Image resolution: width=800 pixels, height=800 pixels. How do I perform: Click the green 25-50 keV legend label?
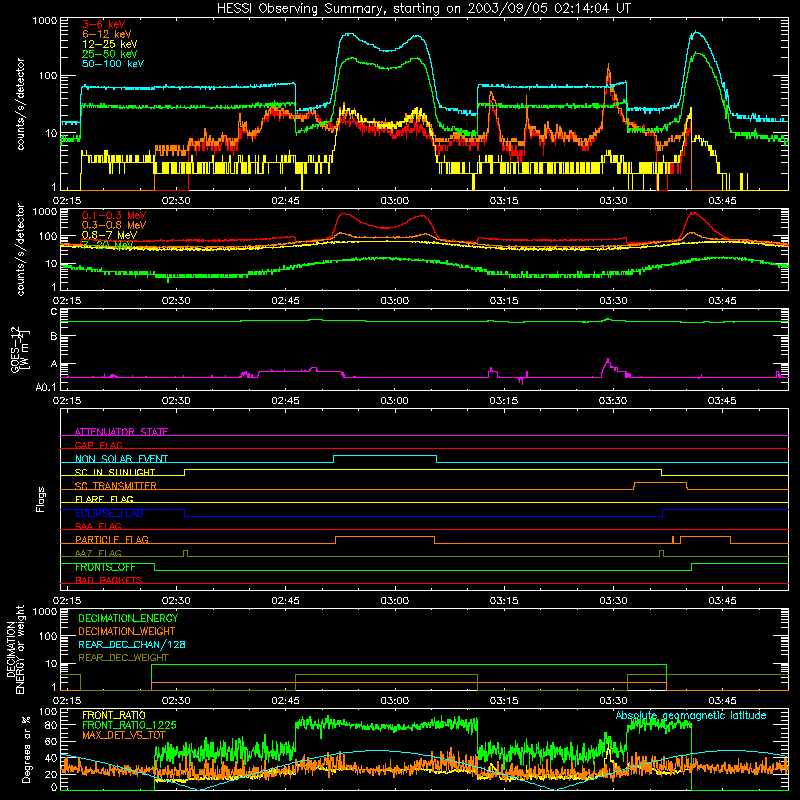[110, 54]
